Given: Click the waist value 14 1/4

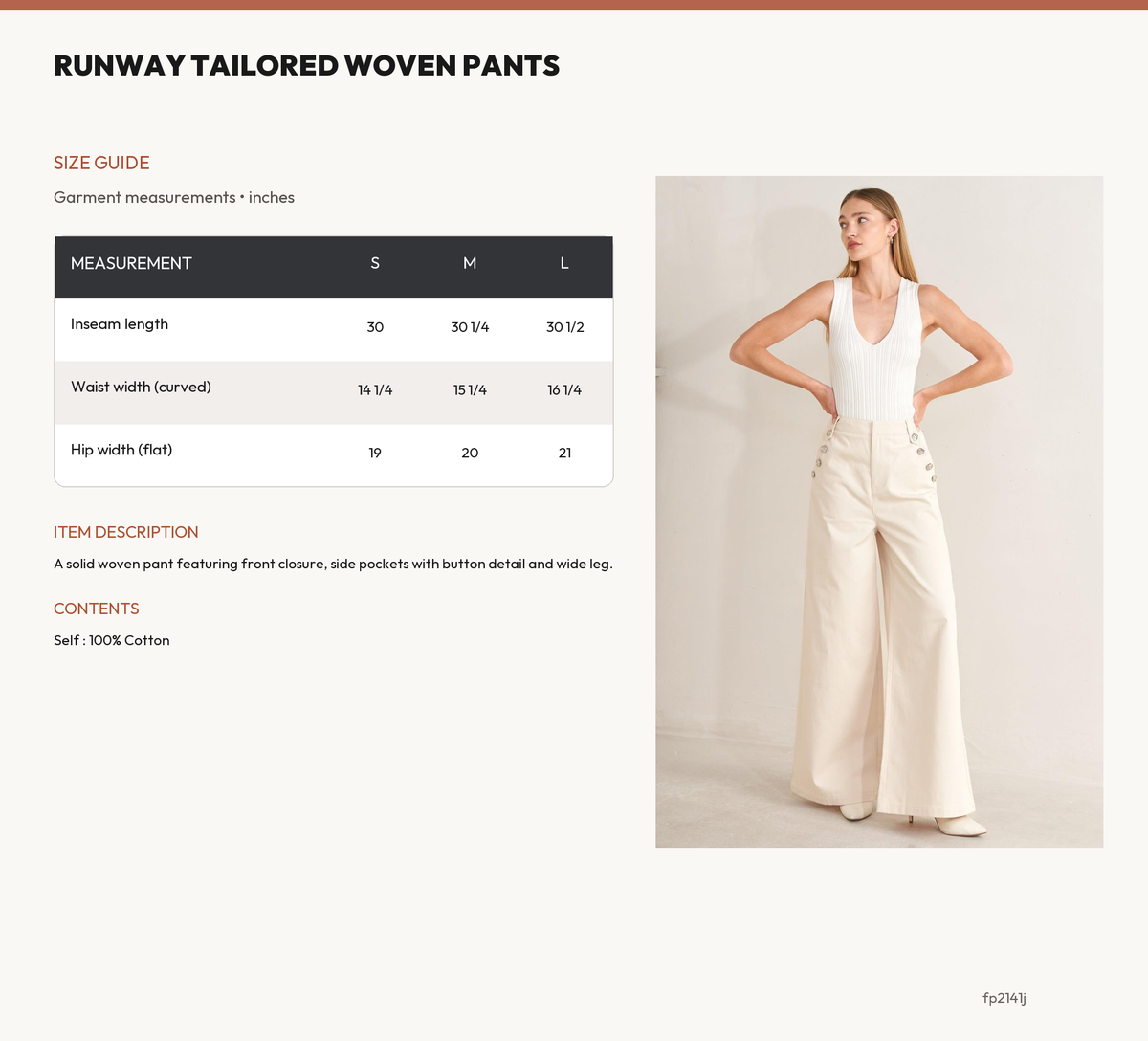Looking at the screenshot, I should tap(375, 390).
